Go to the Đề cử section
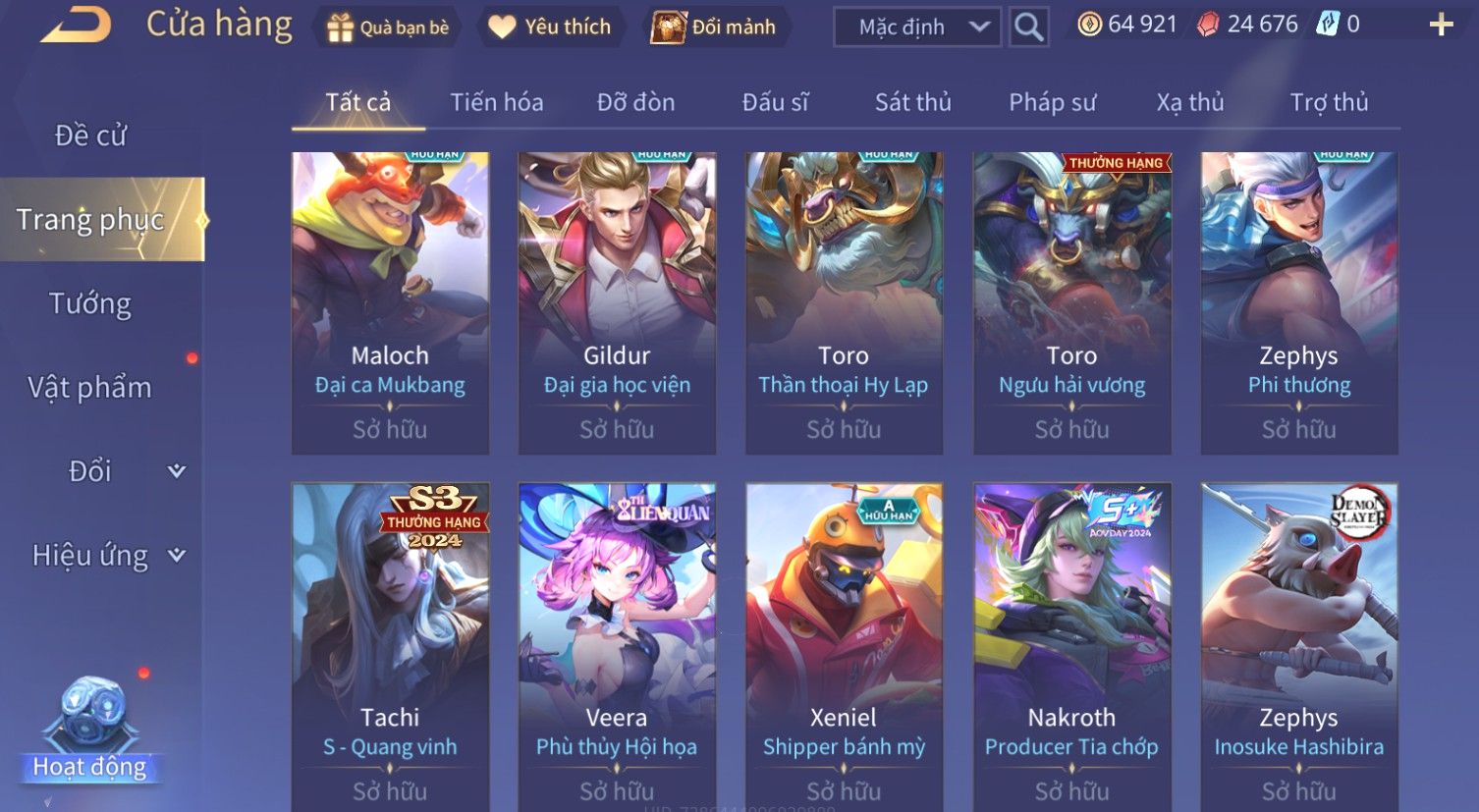Image resolution: width=1479 pixels, height=812 pixels. pos(90,135)
